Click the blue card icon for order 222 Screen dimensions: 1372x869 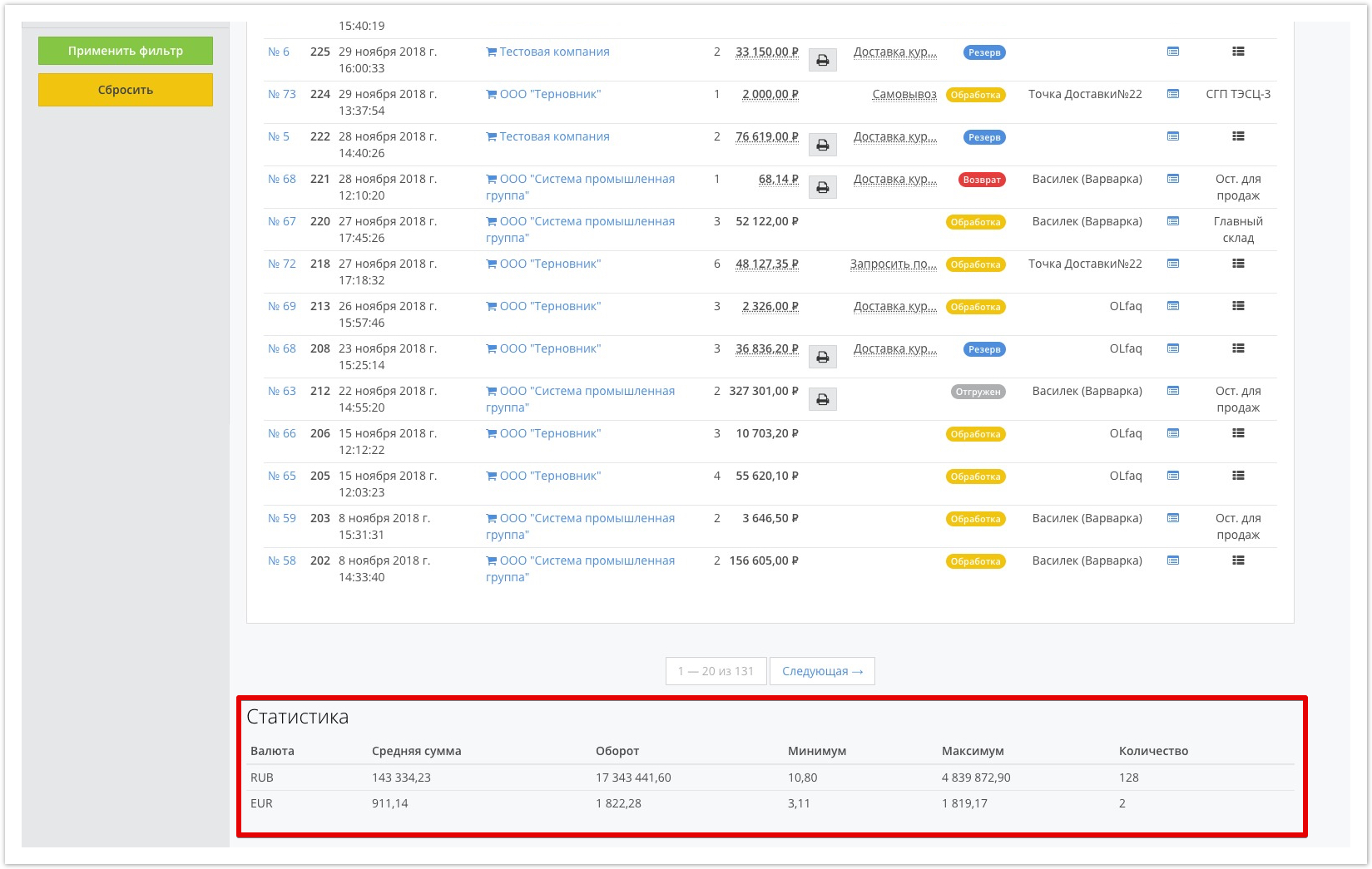1173,136
